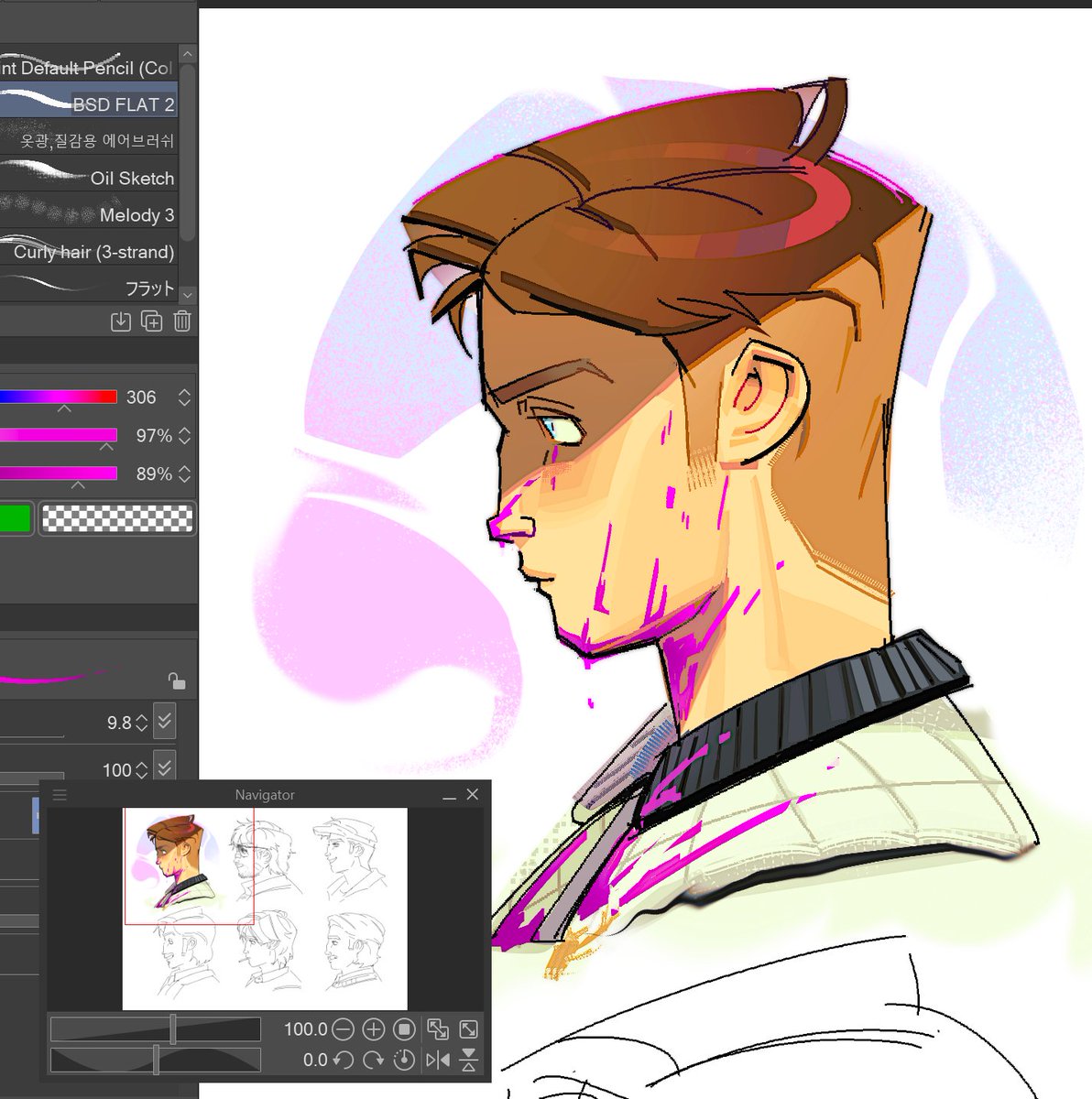Reset zoom to 100% in Navigator

point(404,1029)
